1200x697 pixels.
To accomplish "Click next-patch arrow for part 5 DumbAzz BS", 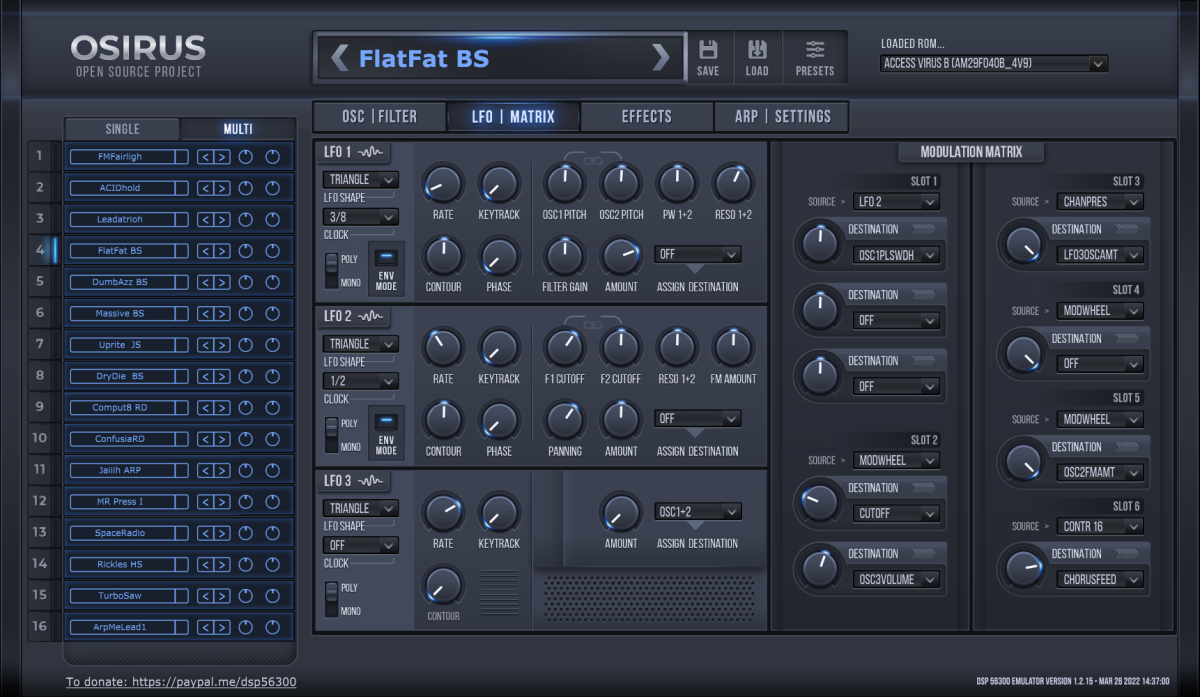I will coord(222,282).
